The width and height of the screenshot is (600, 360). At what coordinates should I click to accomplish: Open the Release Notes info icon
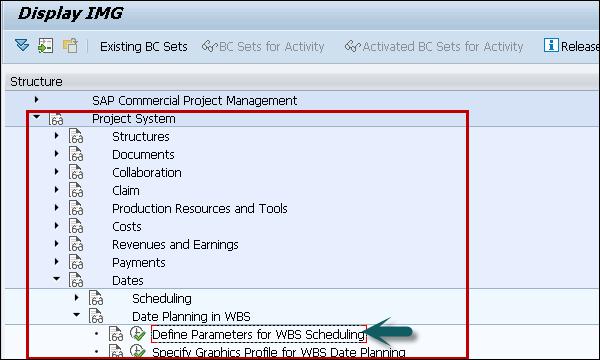551,45
